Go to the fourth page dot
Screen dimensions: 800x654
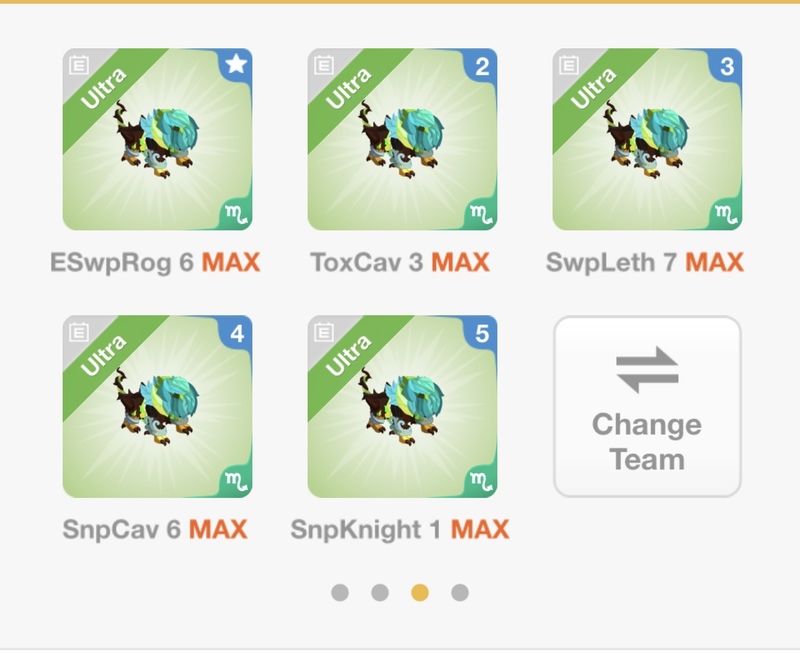(460, 593)
